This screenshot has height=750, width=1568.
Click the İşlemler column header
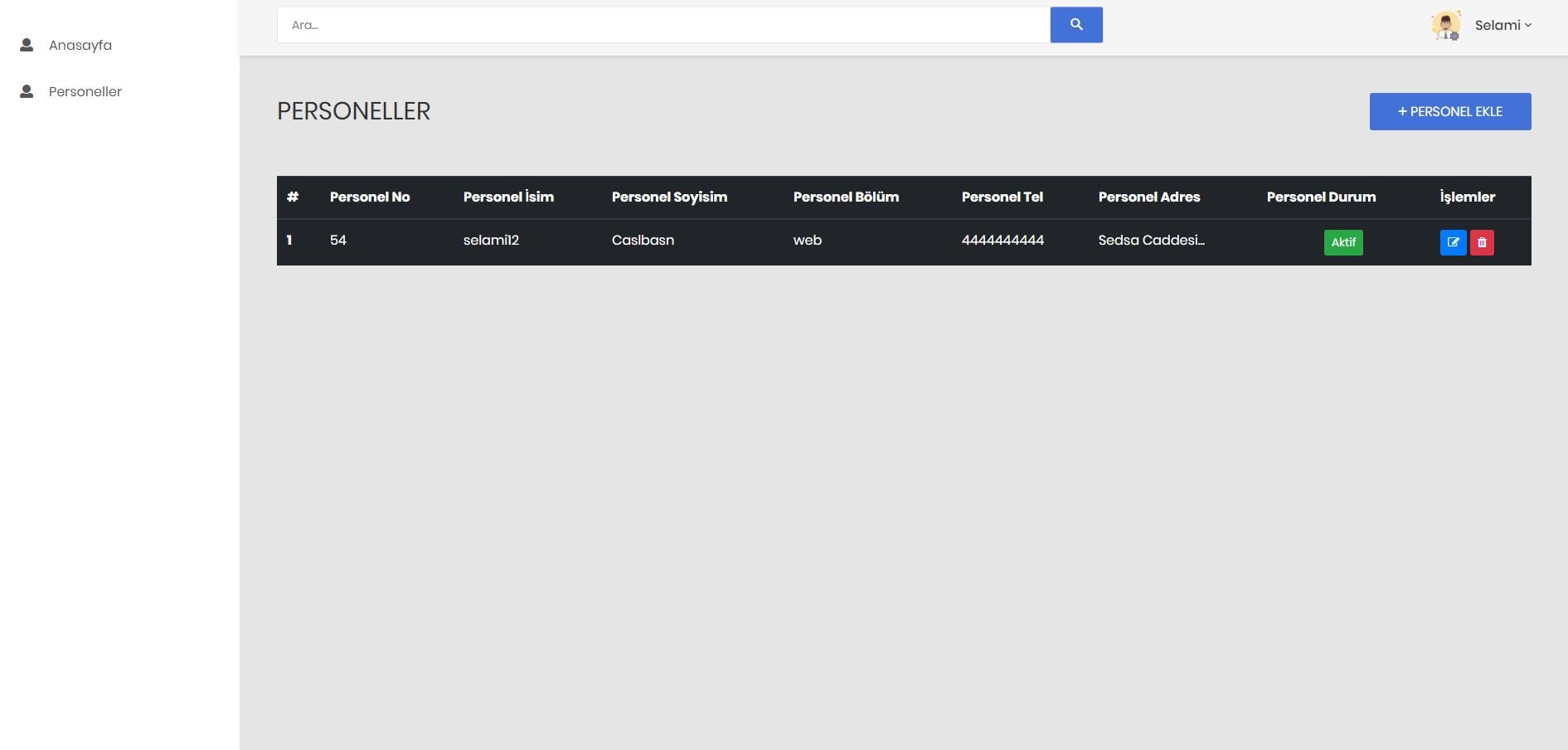[1468, 197]
